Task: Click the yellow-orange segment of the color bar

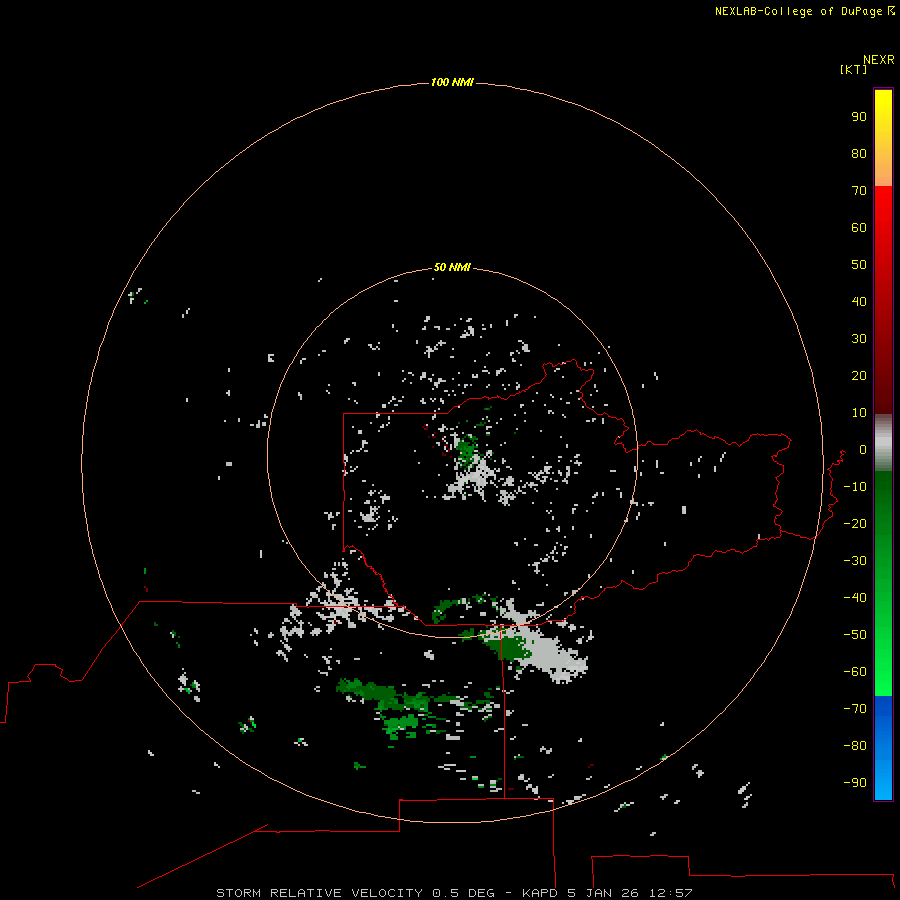Action: [x=883, y=138]
